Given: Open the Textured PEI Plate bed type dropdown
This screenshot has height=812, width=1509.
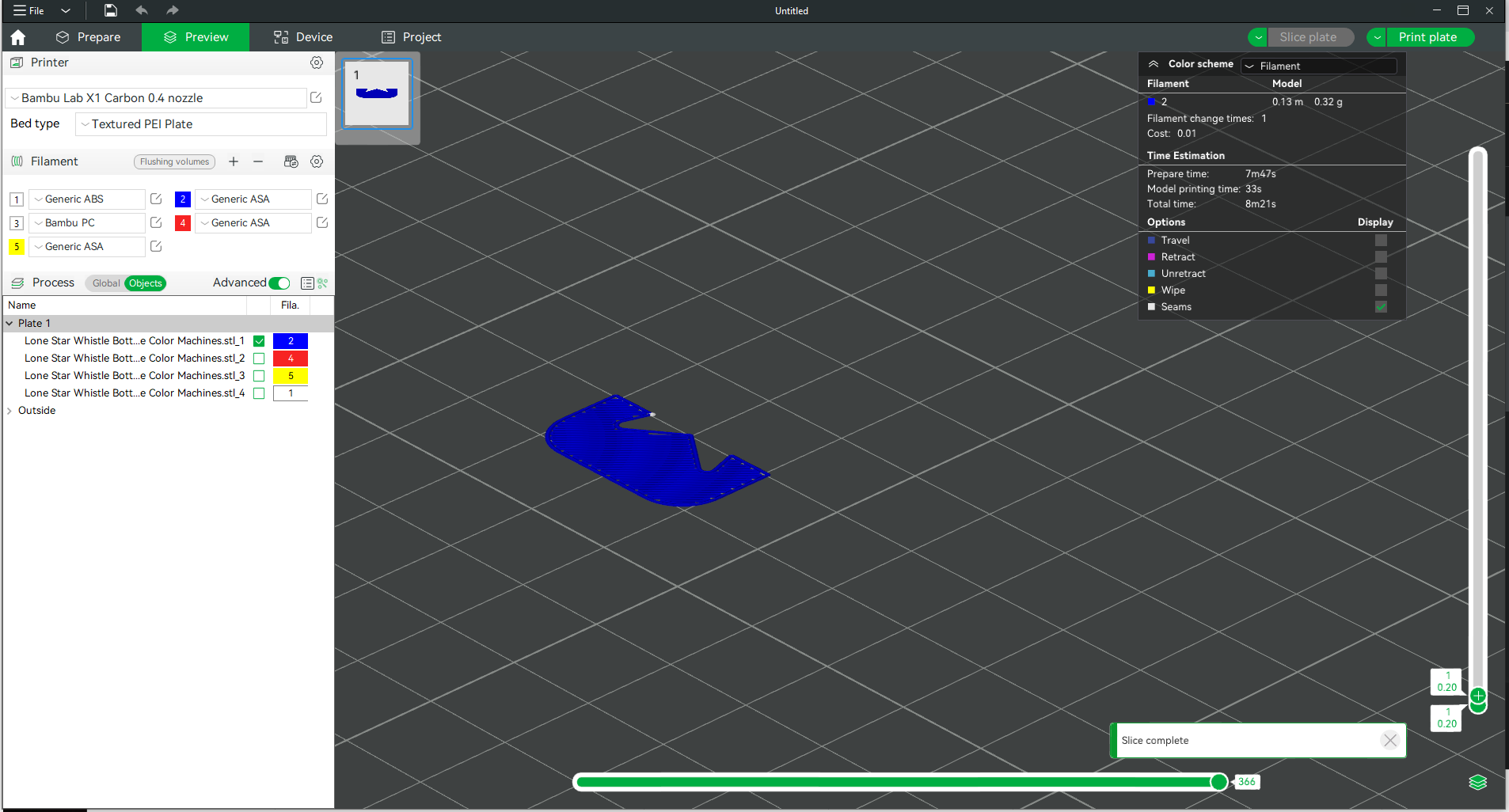Looking at the screenshot, I should coord(201,124).
